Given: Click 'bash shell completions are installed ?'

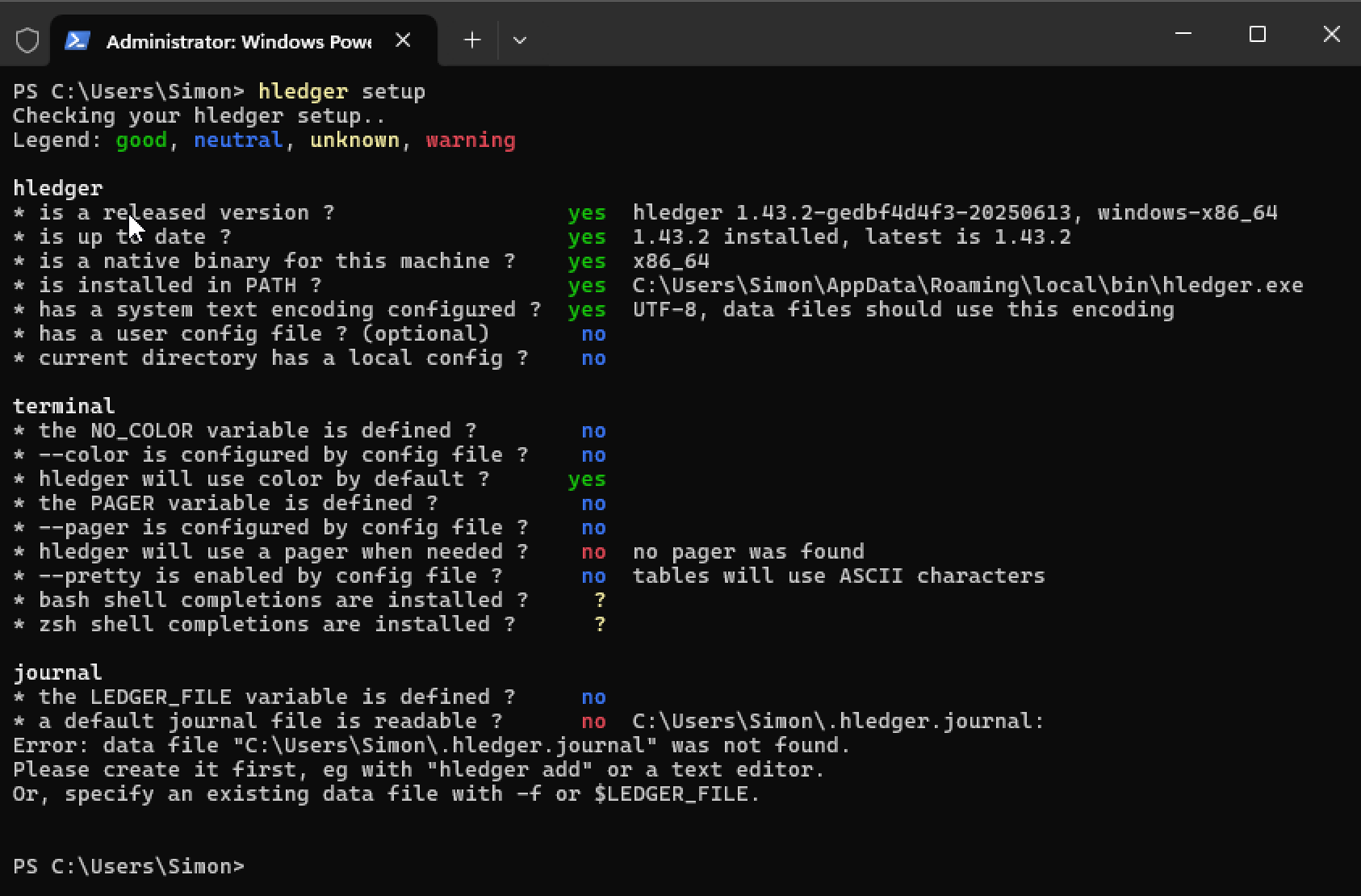Looking at the screenshot, I should 283,601.
